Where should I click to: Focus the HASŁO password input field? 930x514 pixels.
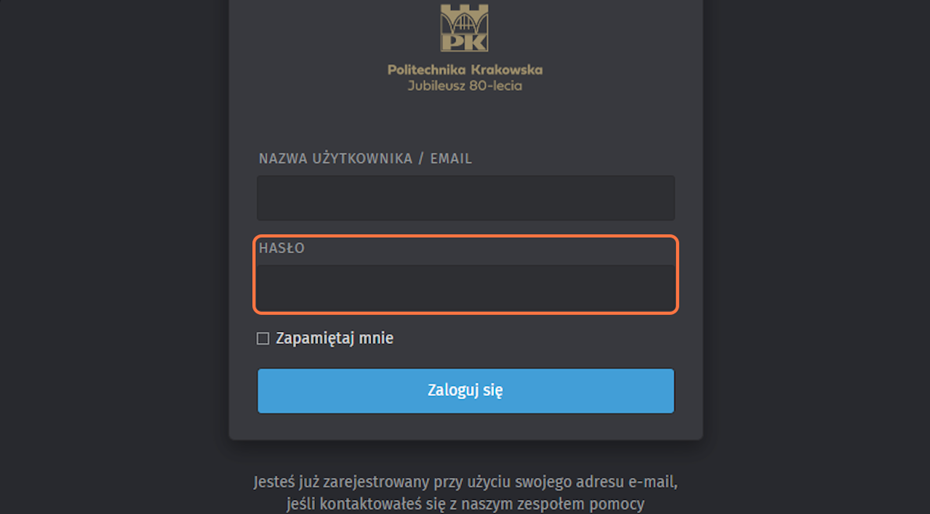(465, 288)
